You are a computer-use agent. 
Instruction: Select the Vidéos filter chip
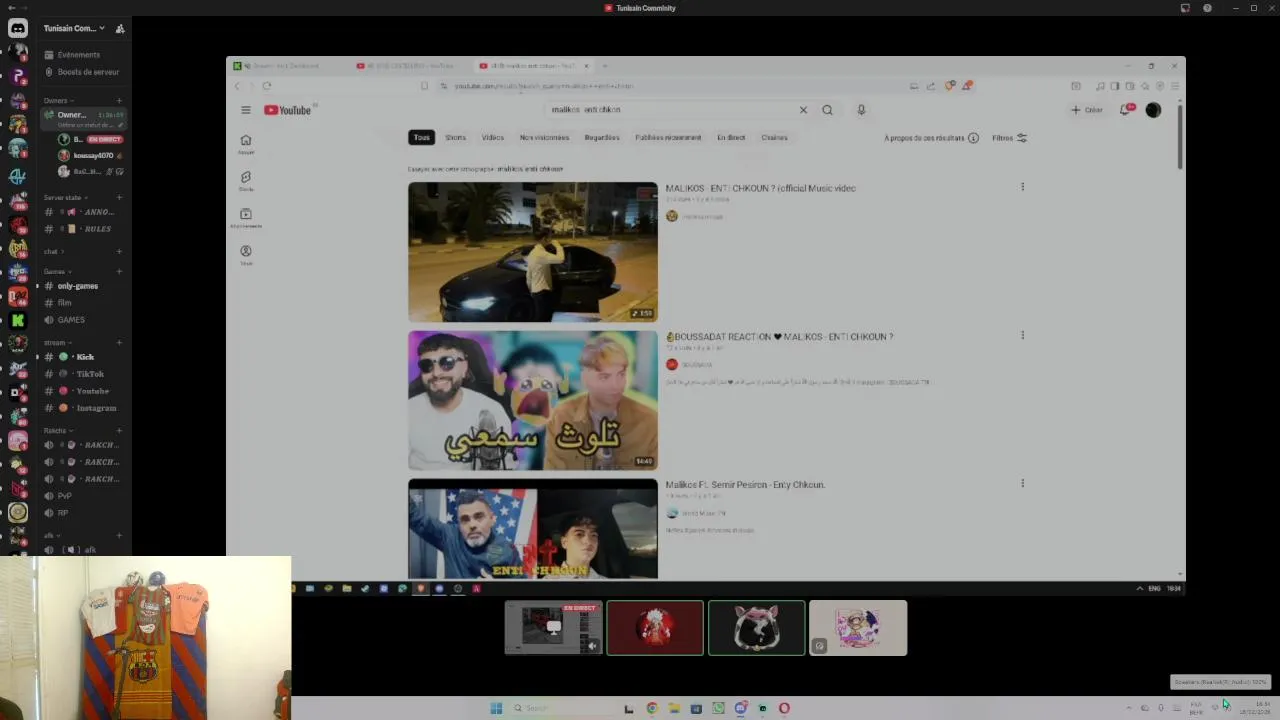(493, 137)
